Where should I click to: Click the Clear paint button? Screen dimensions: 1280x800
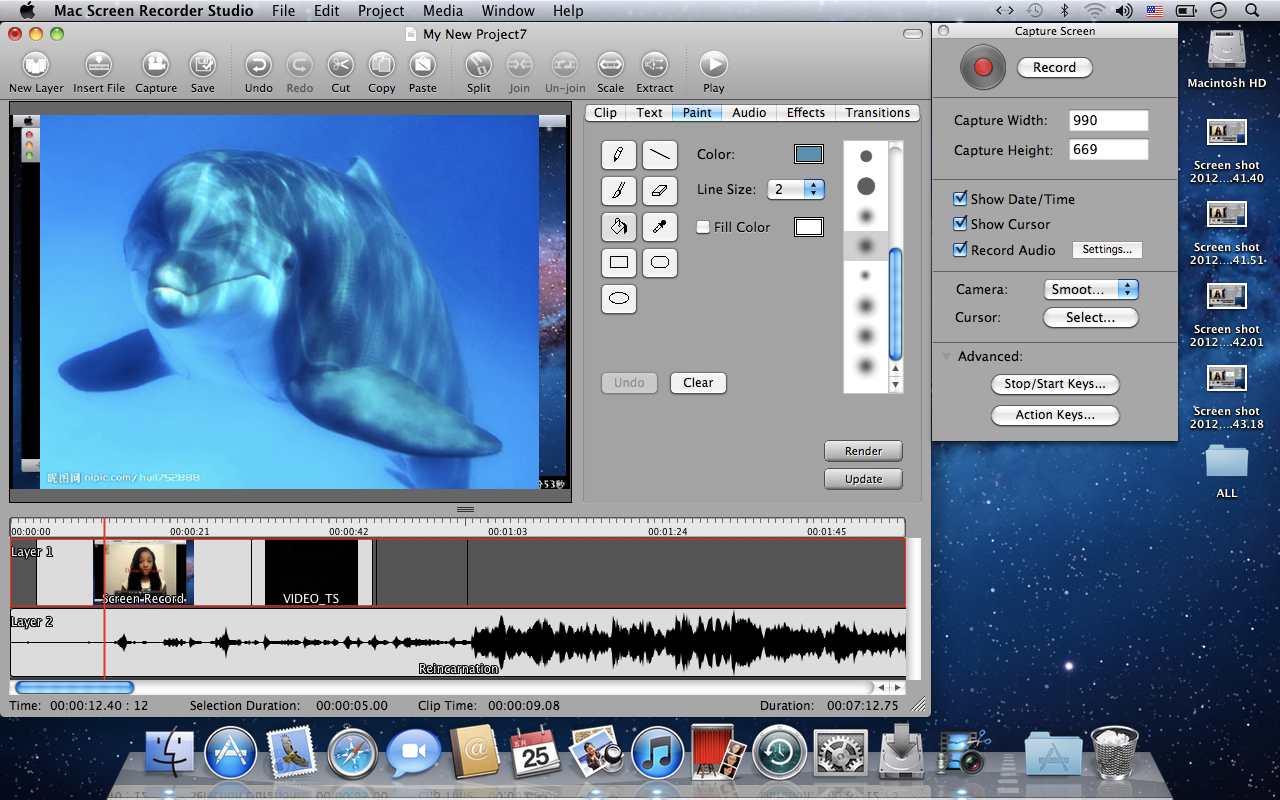click(698, 383)
